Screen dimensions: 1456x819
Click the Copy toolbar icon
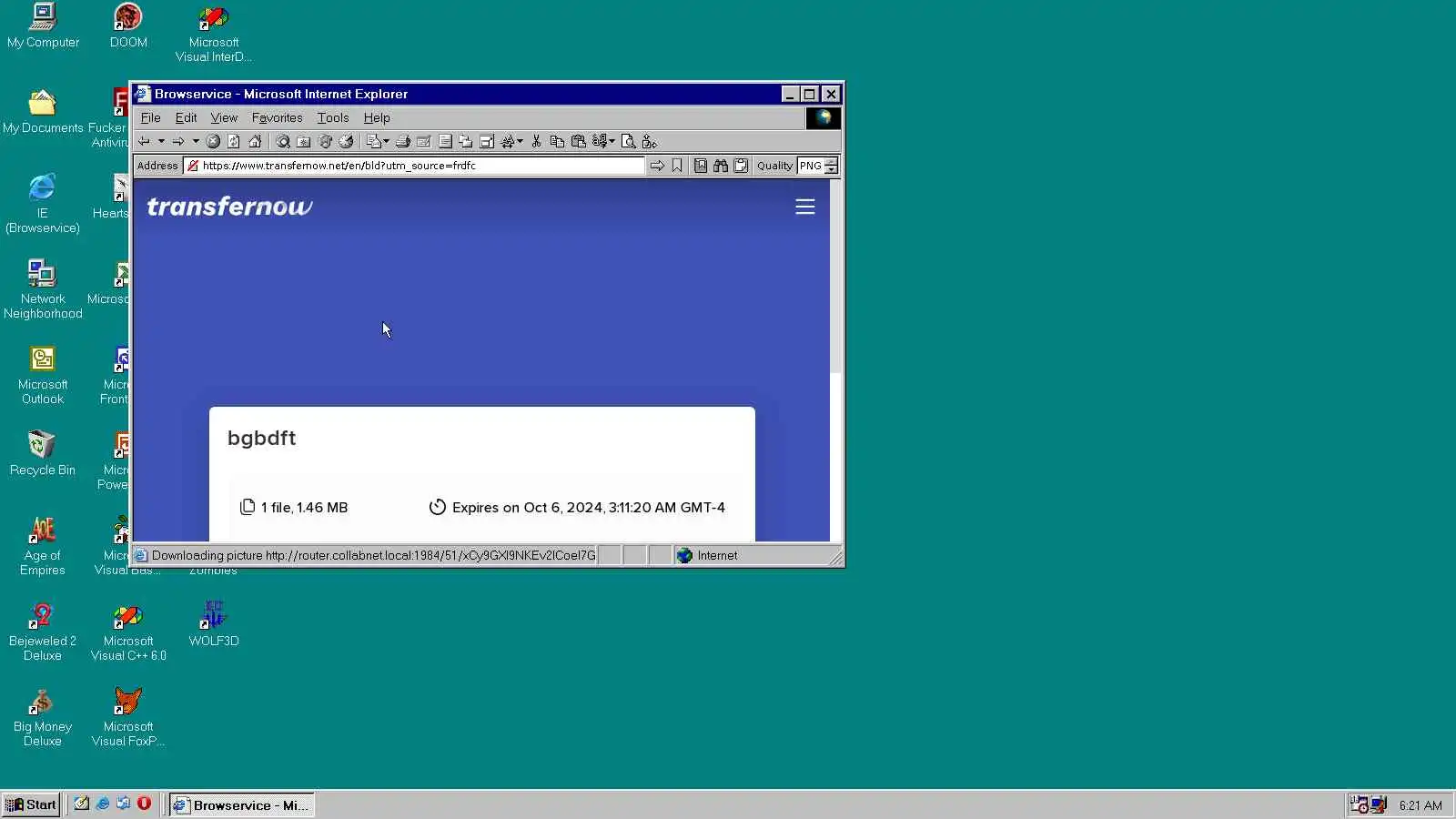coord(557,141)
